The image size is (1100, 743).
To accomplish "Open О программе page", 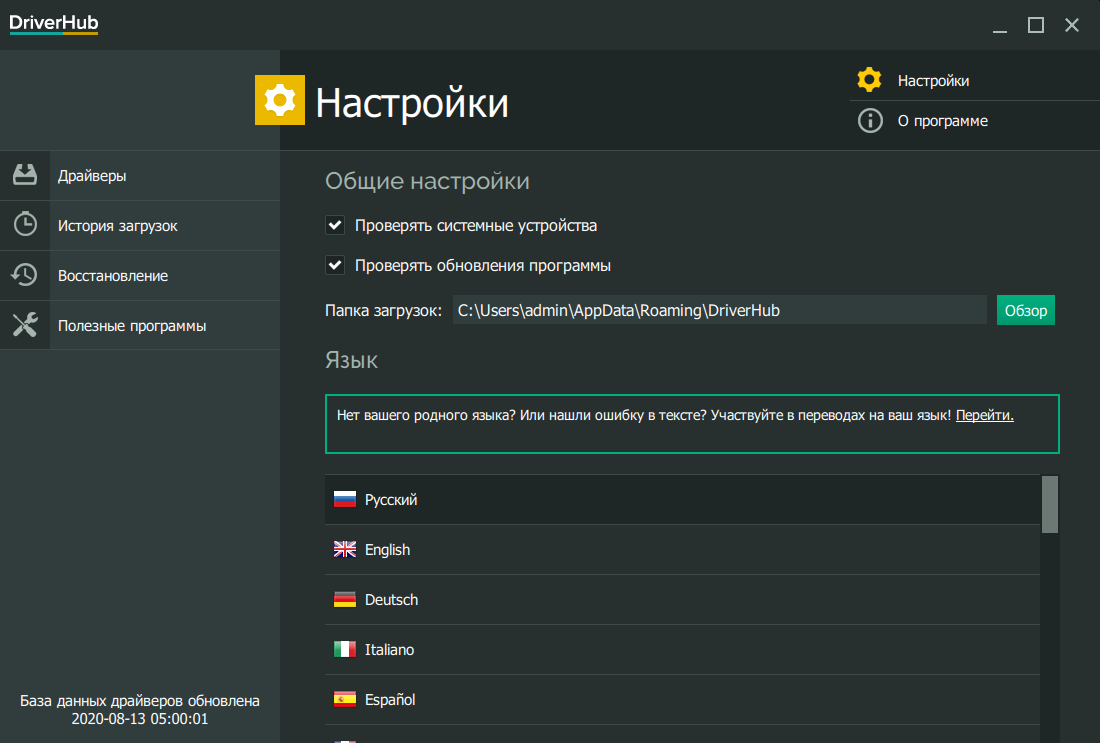I will coord(974,121).
